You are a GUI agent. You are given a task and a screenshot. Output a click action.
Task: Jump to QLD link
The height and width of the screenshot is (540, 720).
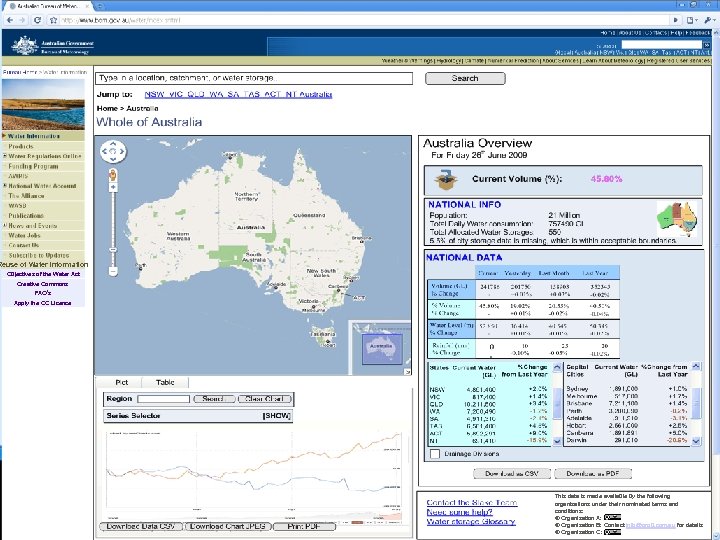(x=196, y=94)
